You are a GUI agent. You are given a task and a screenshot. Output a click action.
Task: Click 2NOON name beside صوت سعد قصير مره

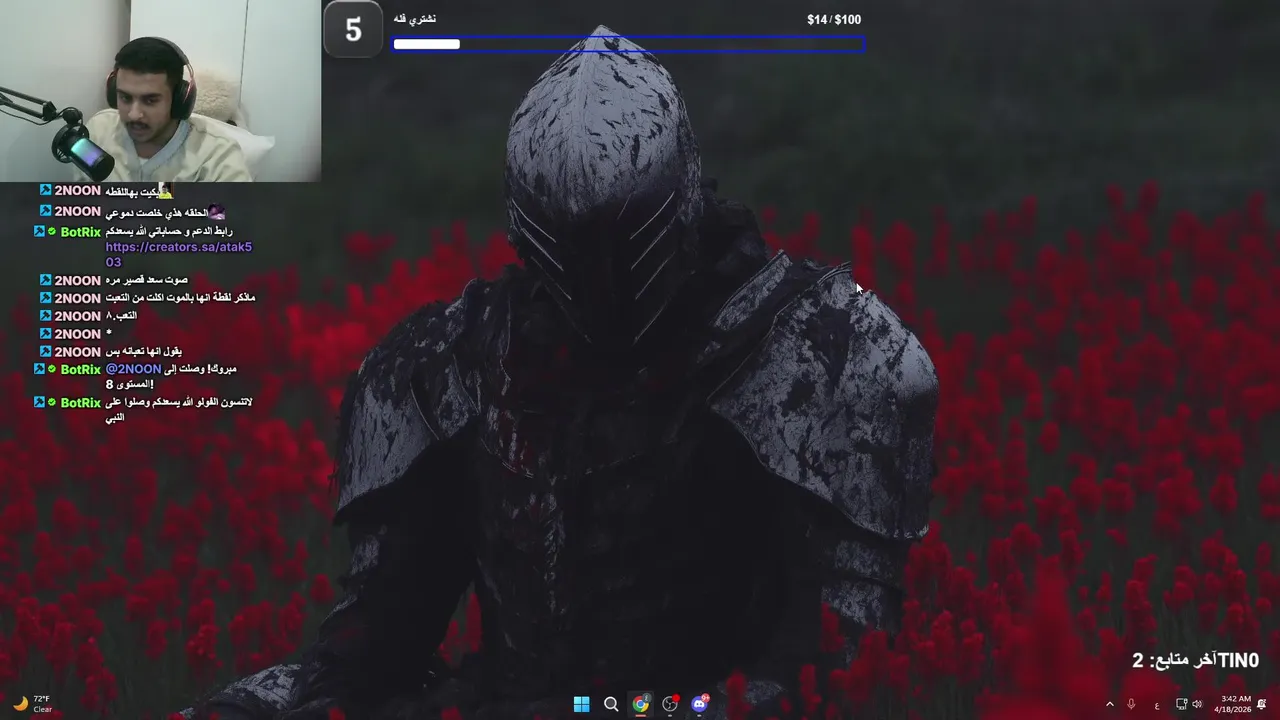click(77, 280)
